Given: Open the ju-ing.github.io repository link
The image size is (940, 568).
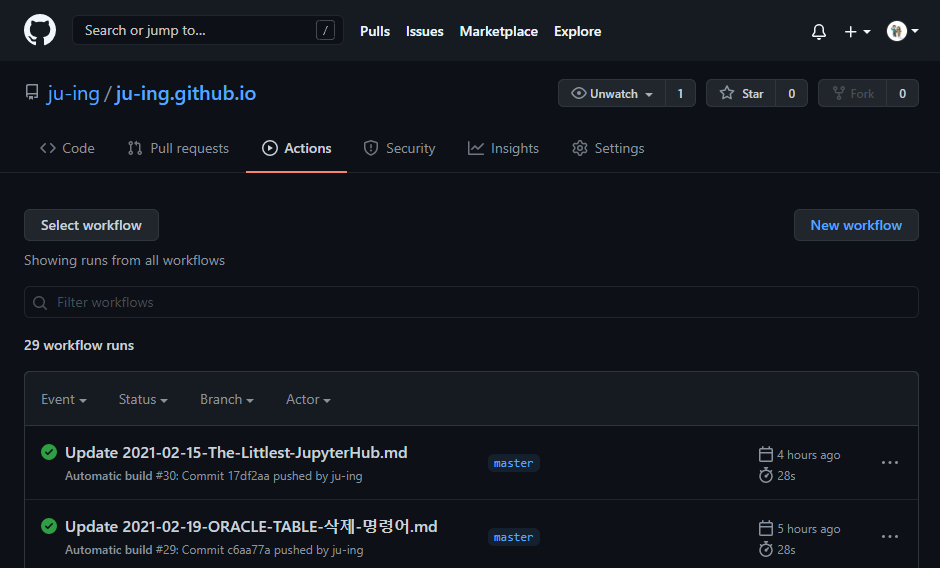Looking at the screenshot, I should (x=186, y=94).
